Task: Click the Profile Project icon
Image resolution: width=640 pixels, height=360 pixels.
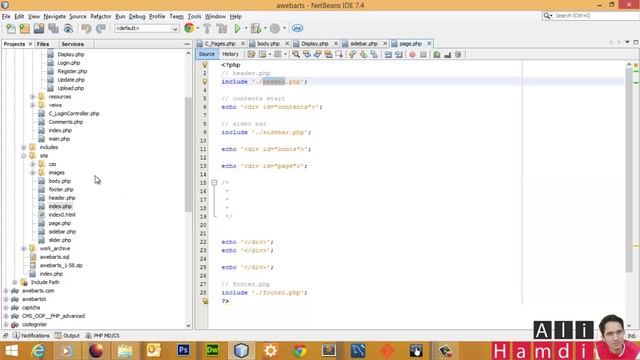Action: [275, 29]
